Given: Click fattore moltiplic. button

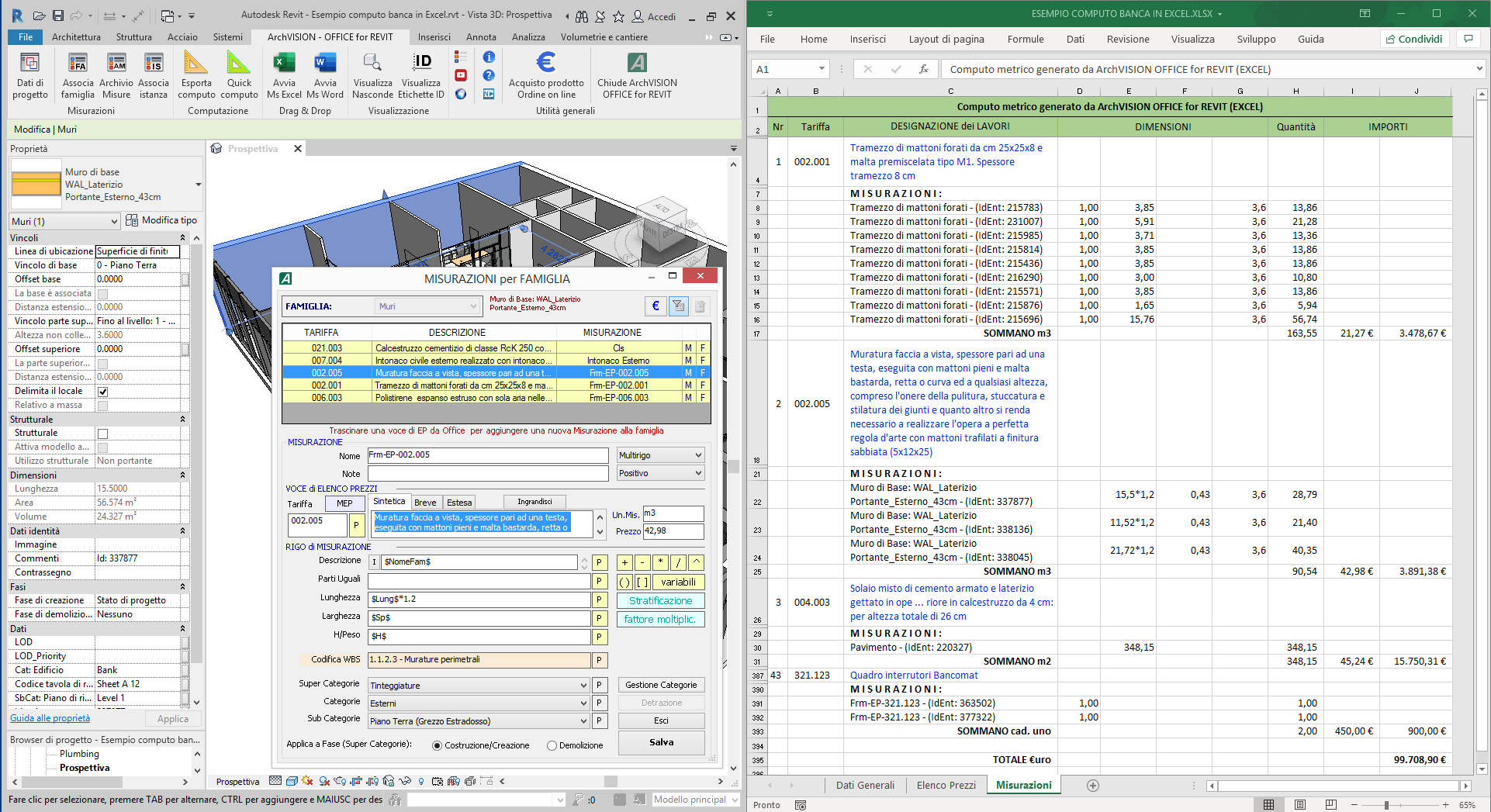Looking at the screenshot, I should 661,619.
